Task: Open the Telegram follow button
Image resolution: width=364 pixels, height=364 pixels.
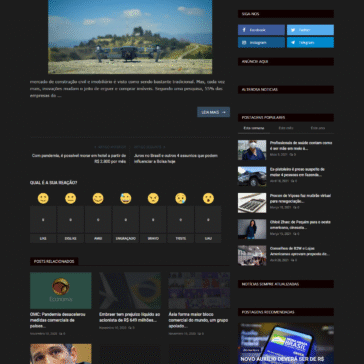Action: pyautogui.click(x=310, y=43)
